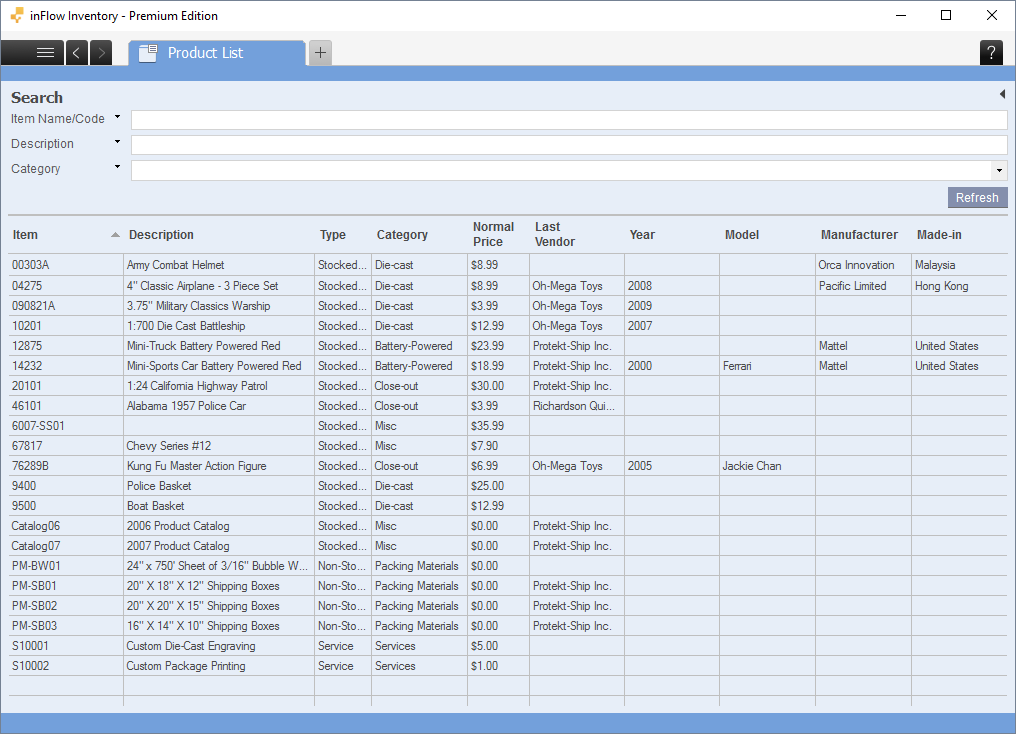Sort by the Model column header
Screen dimensions: 1016x734
[x=742, y=235]
